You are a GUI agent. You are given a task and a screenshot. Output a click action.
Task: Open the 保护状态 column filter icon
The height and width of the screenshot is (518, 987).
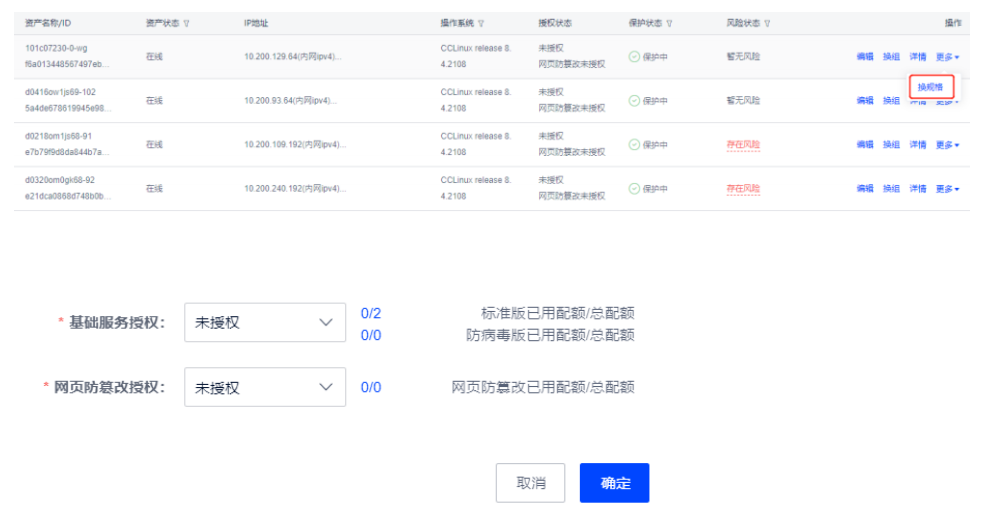pos(669,24)
